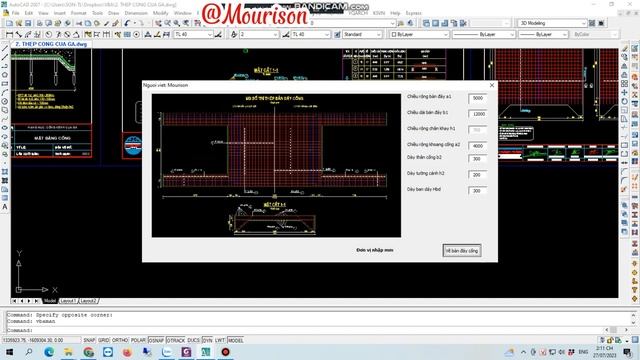Open the 3D Modeling workspace dropdown

(552, 23)
